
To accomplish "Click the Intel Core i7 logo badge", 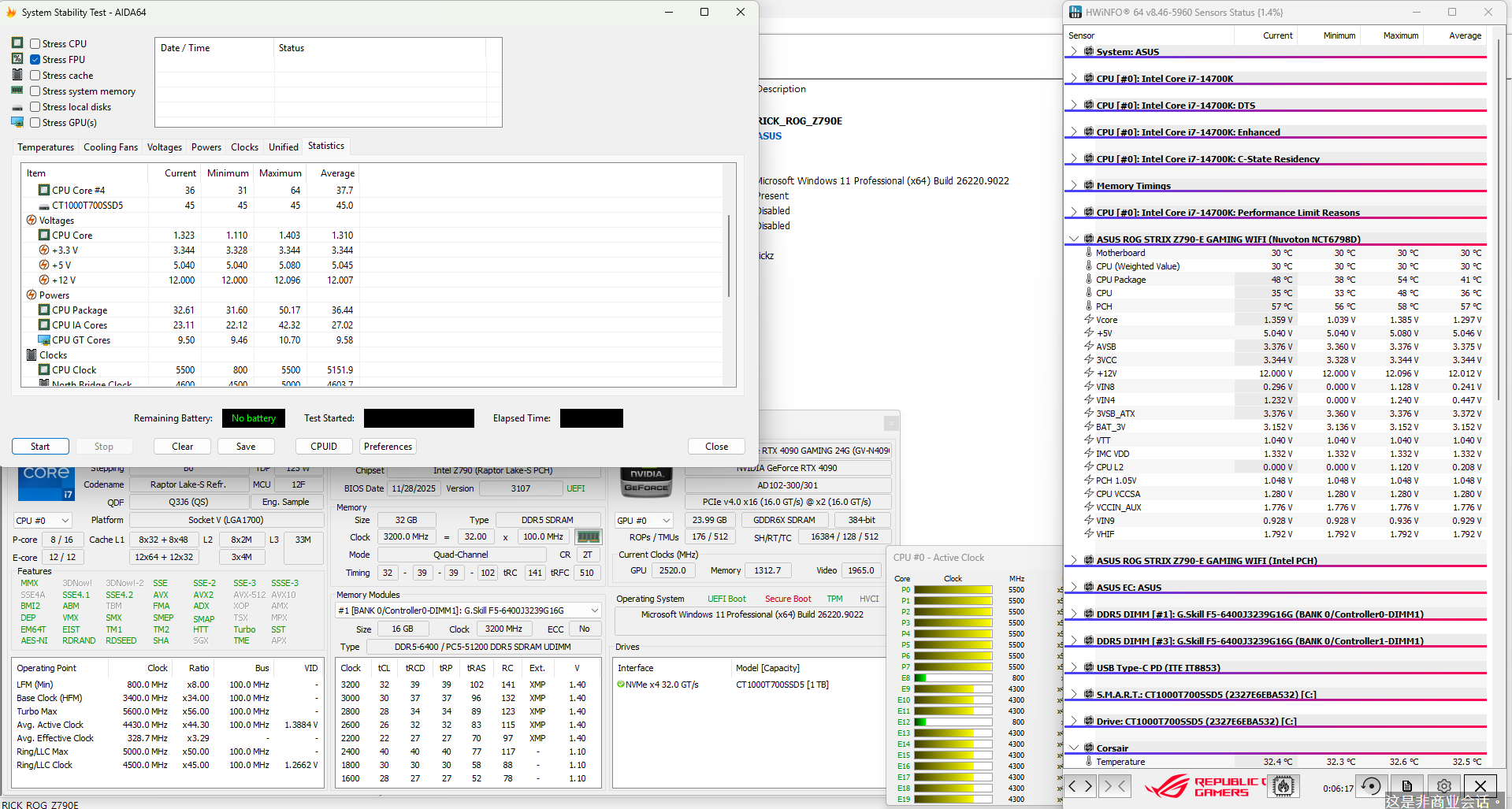I will click(46, 482).
